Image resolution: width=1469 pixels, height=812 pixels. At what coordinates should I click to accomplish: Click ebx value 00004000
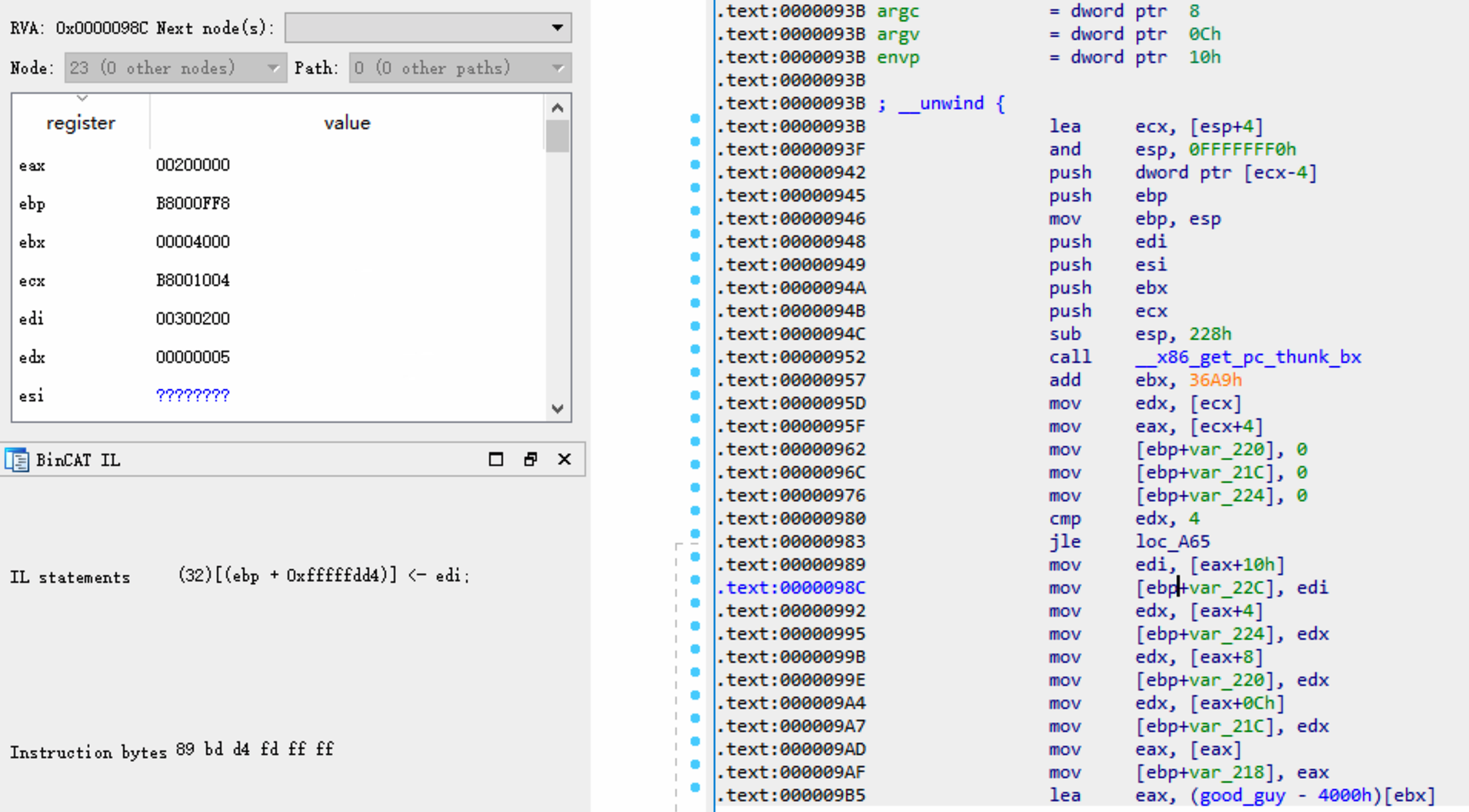192,241
